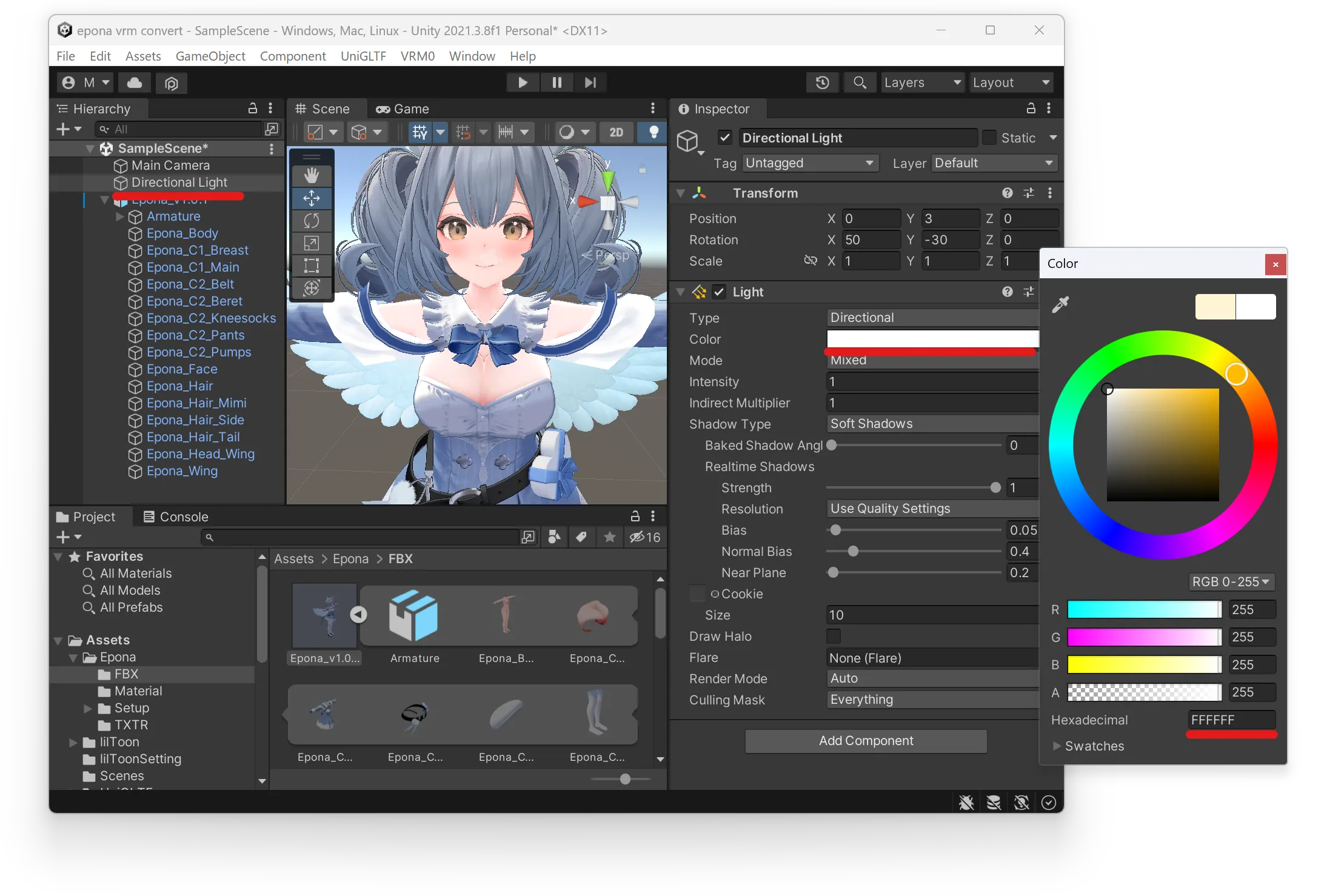Open the Transform component help
Viewport: 1344px width, 896px height.
pyautogui.click(x=1008, y=193)
